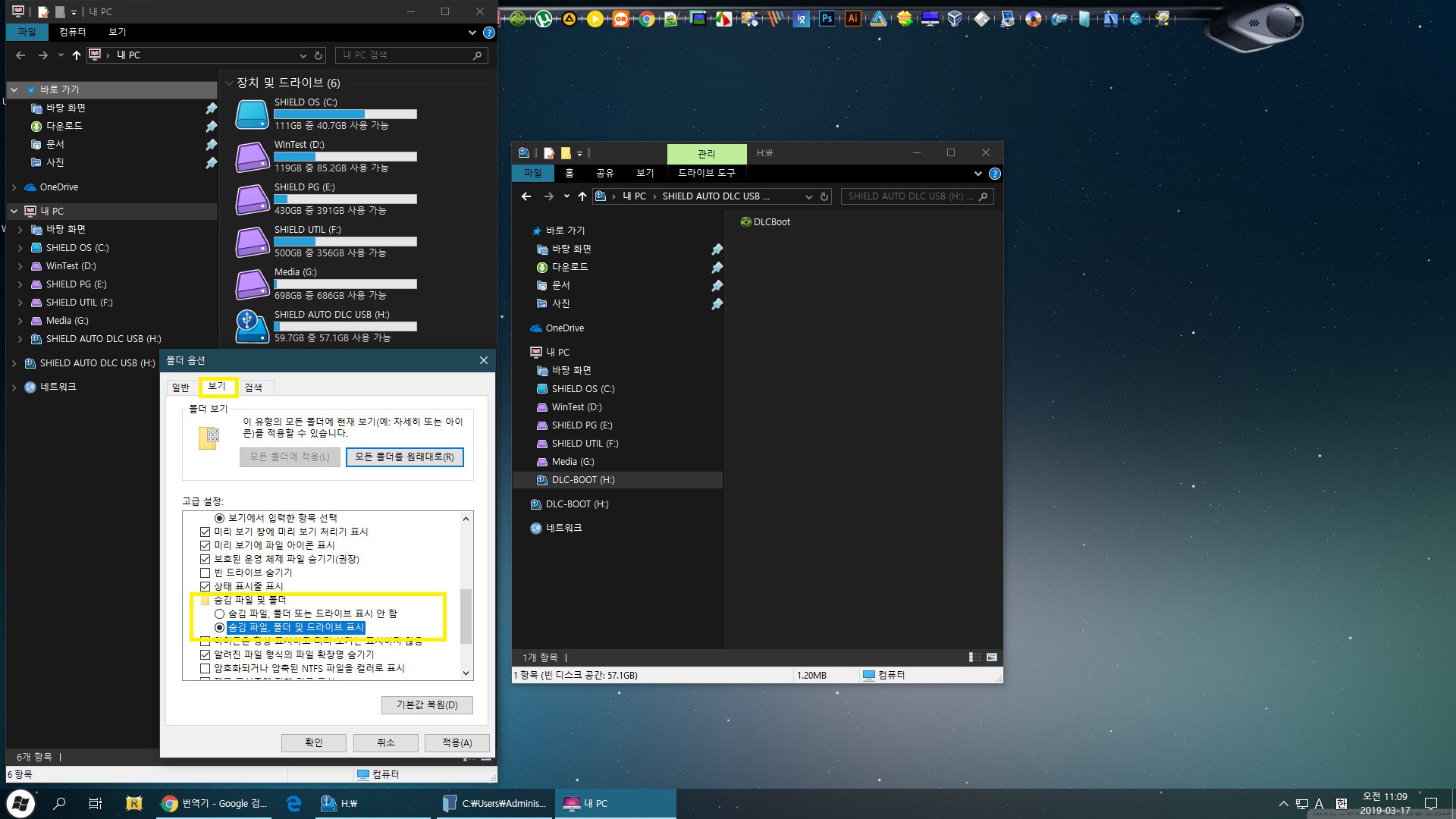Image resolution: width=1456 pixels, height=819 pixels.
Task: Switch H: window to large icons view
Action: [x=991, y=657]
